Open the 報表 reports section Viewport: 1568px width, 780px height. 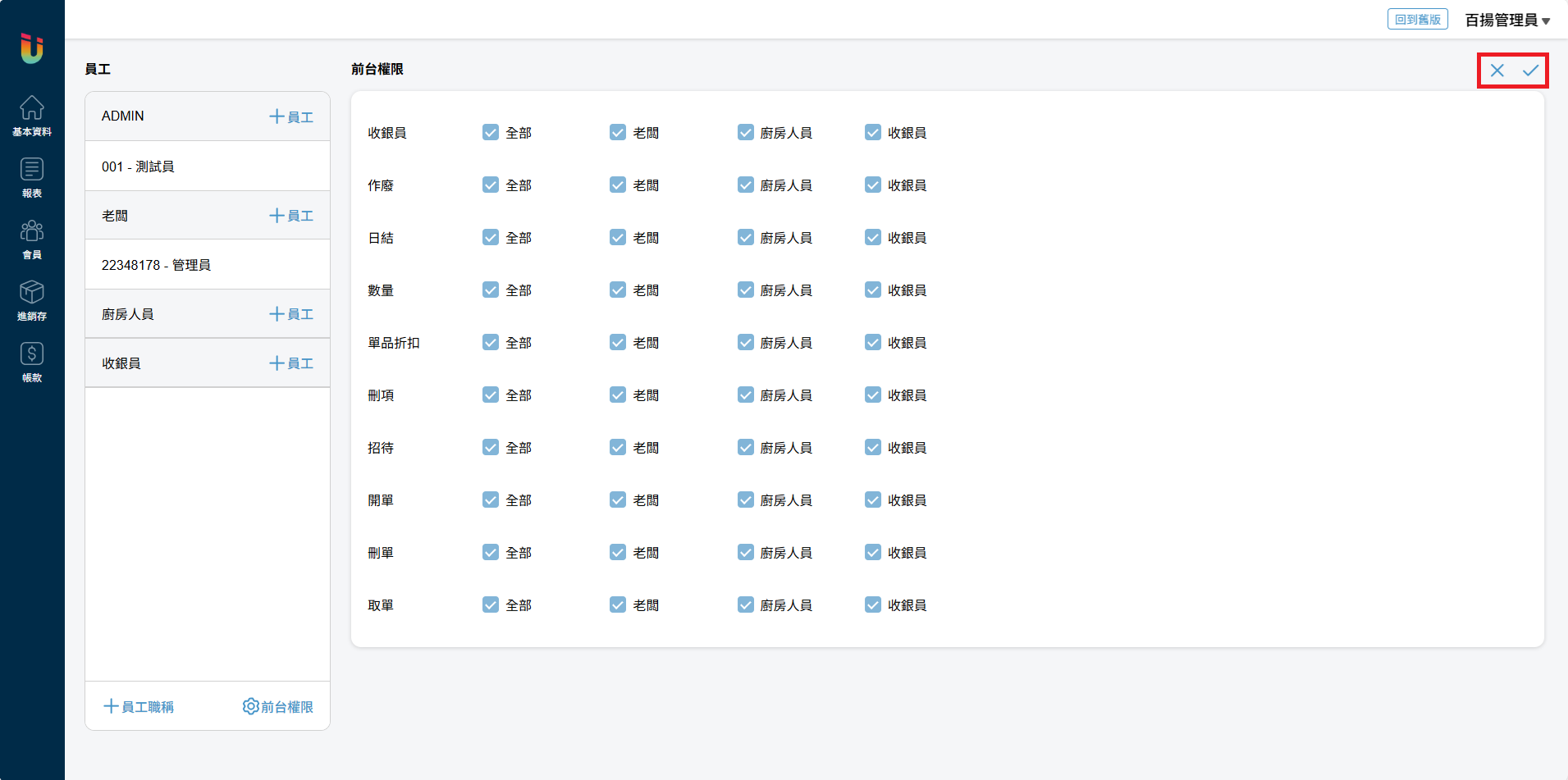(32, 177)
